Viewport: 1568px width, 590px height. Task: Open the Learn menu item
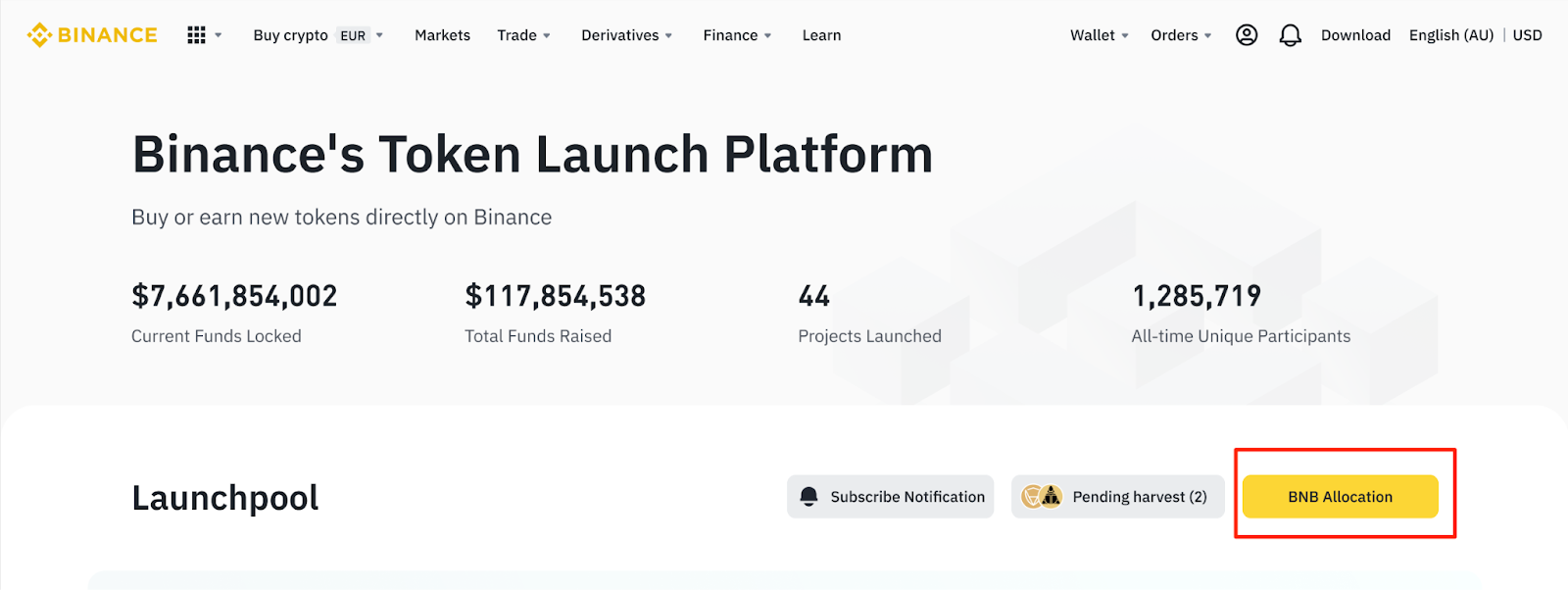(x=821, y=35)
